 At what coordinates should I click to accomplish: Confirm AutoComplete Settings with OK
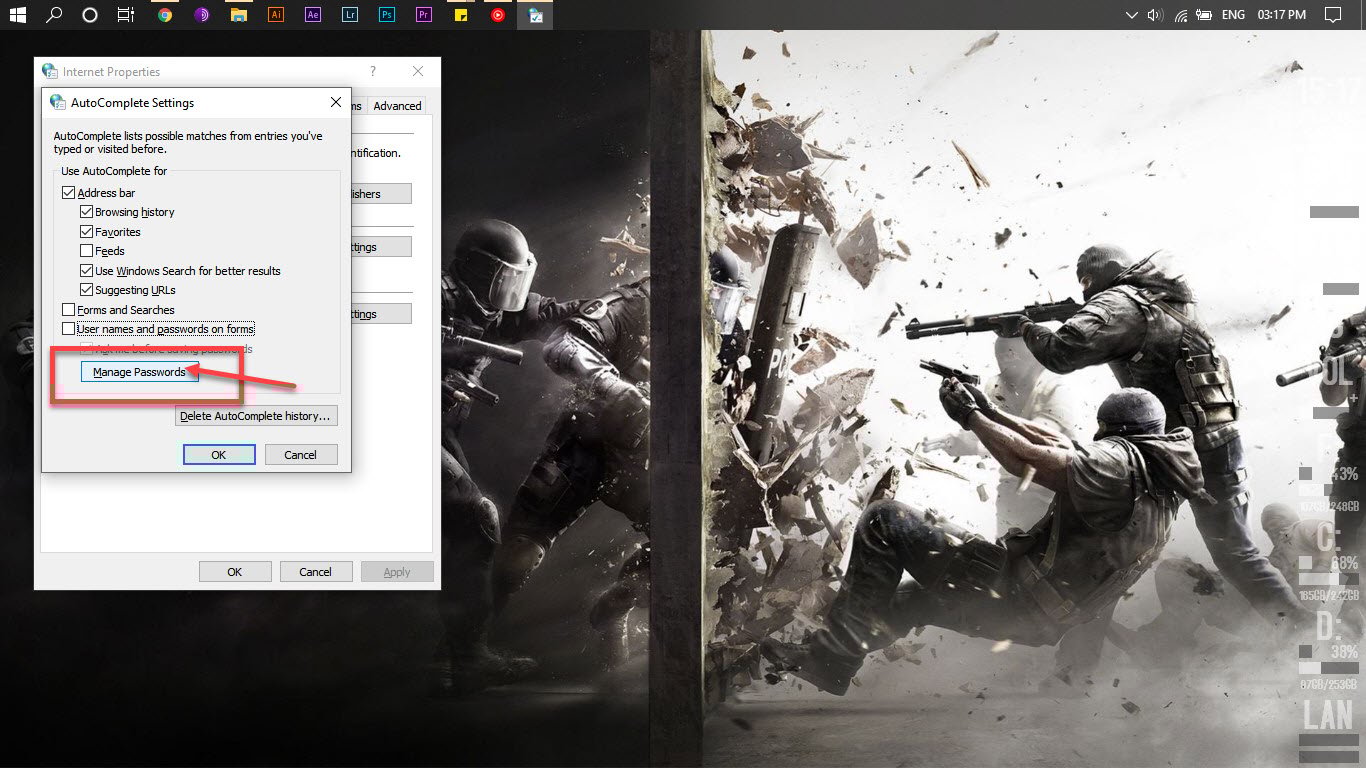coord(219,454)
